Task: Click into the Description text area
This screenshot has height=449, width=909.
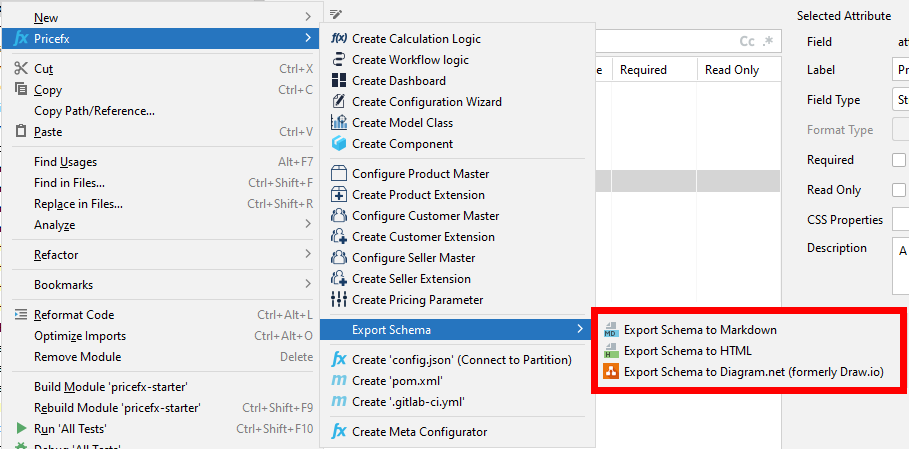Action: [900, 266]
